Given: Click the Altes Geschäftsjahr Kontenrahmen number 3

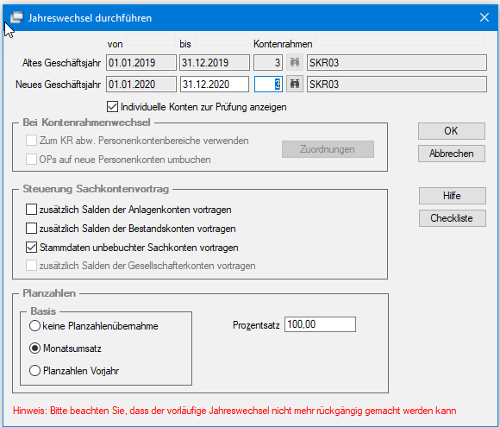Looking at the screenshot, I should [x=268, y=63].
